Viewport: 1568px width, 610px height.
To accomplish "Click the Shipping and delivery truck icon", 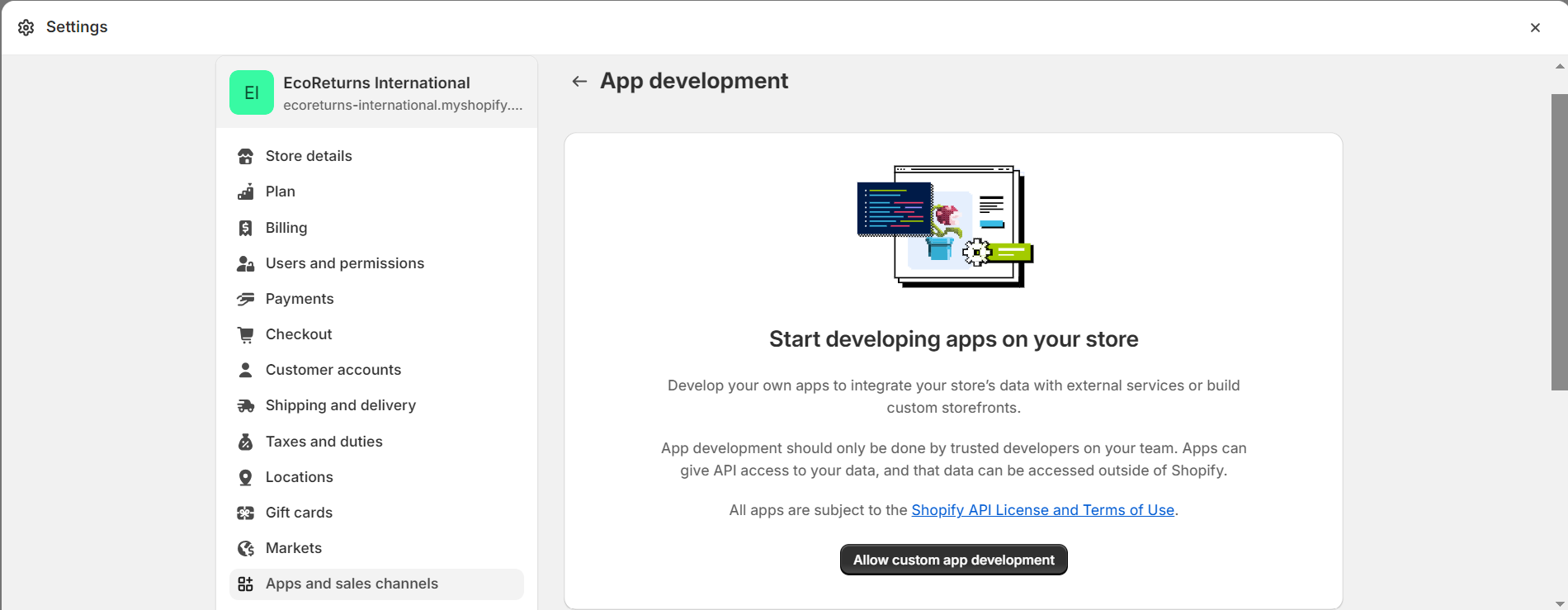I will 245,405.
